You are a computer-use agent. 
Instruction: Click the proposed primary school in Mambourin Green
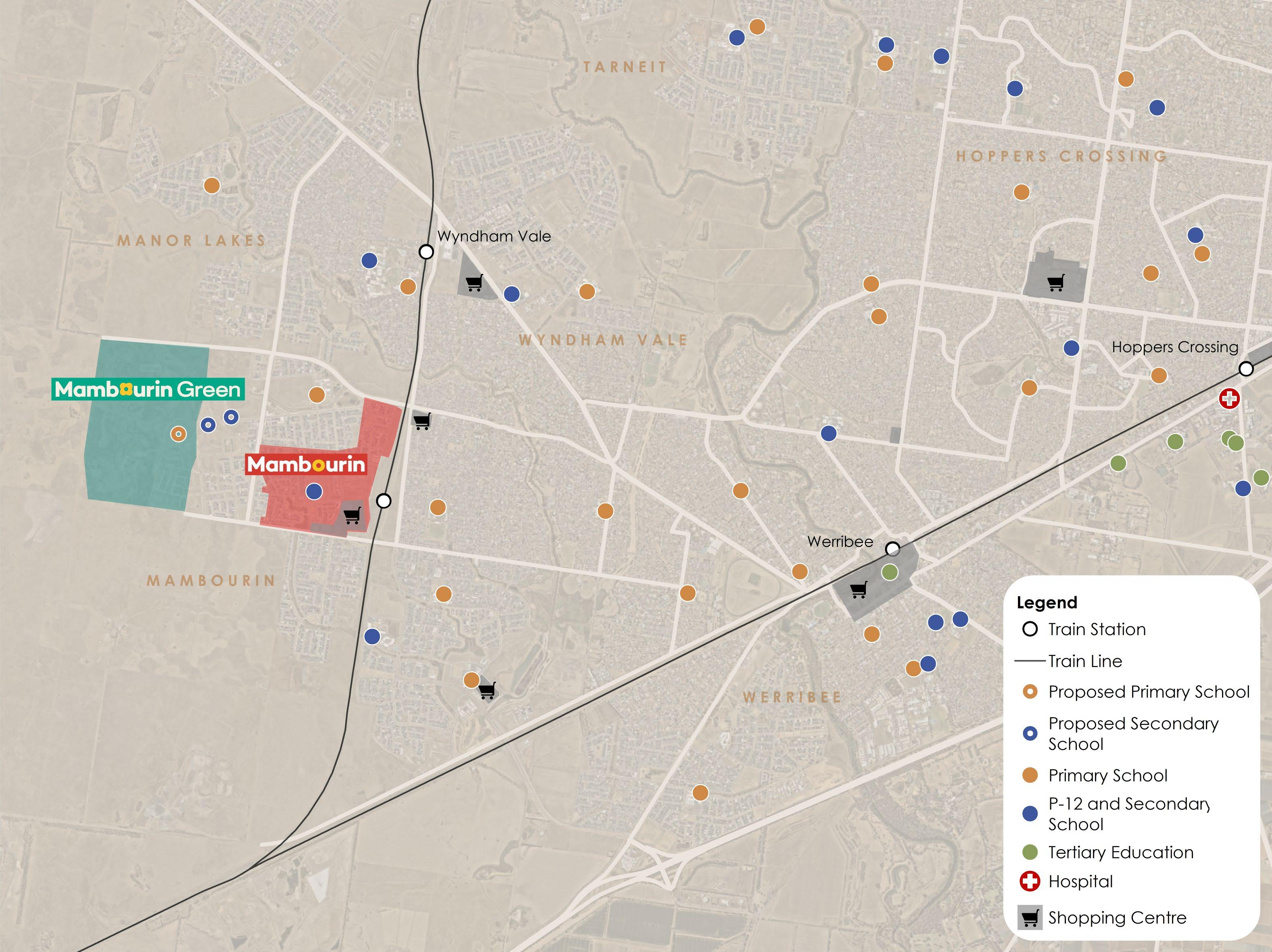coord(178,434)
